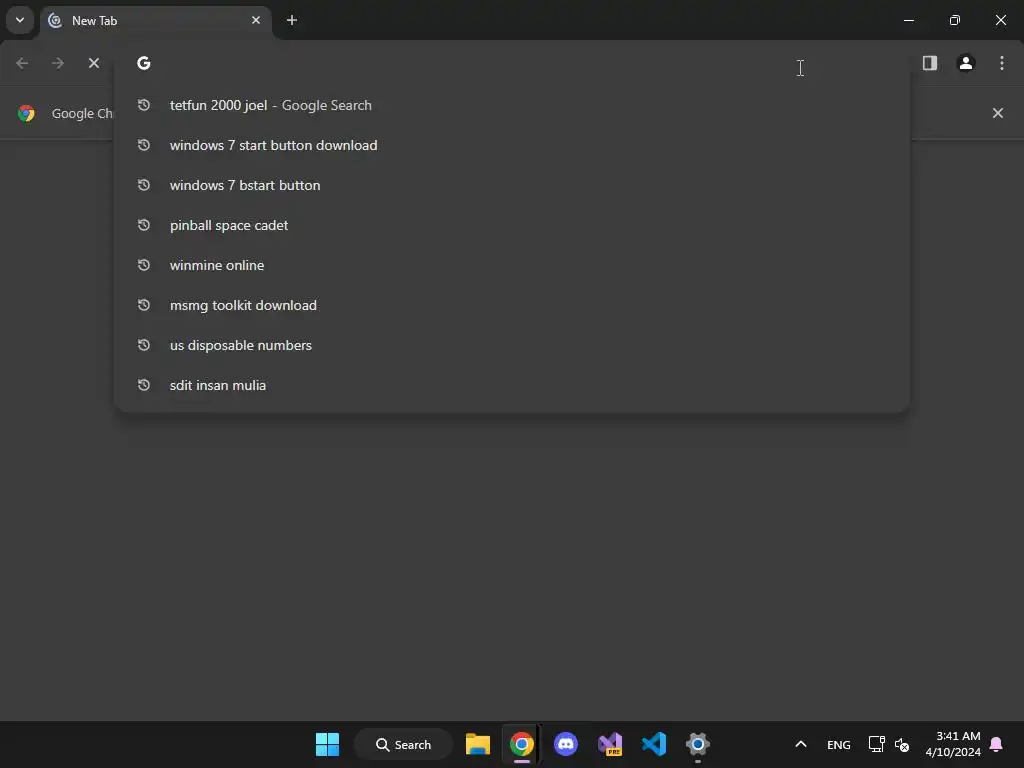Choose sdit insan mulia suggestion
The image size is (1024, 768).
click(512, 385)
